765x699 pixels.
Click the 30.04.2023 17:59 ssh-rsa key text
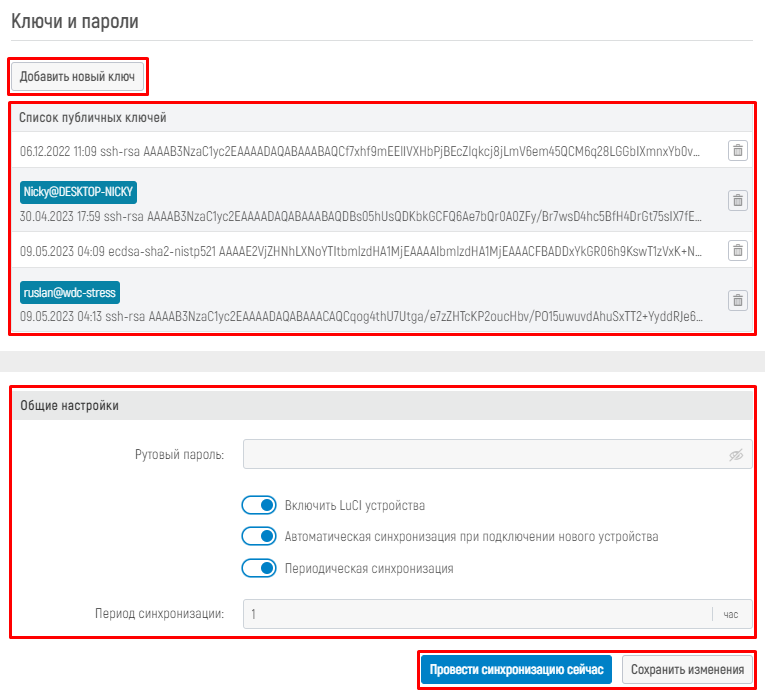(360, 216)
